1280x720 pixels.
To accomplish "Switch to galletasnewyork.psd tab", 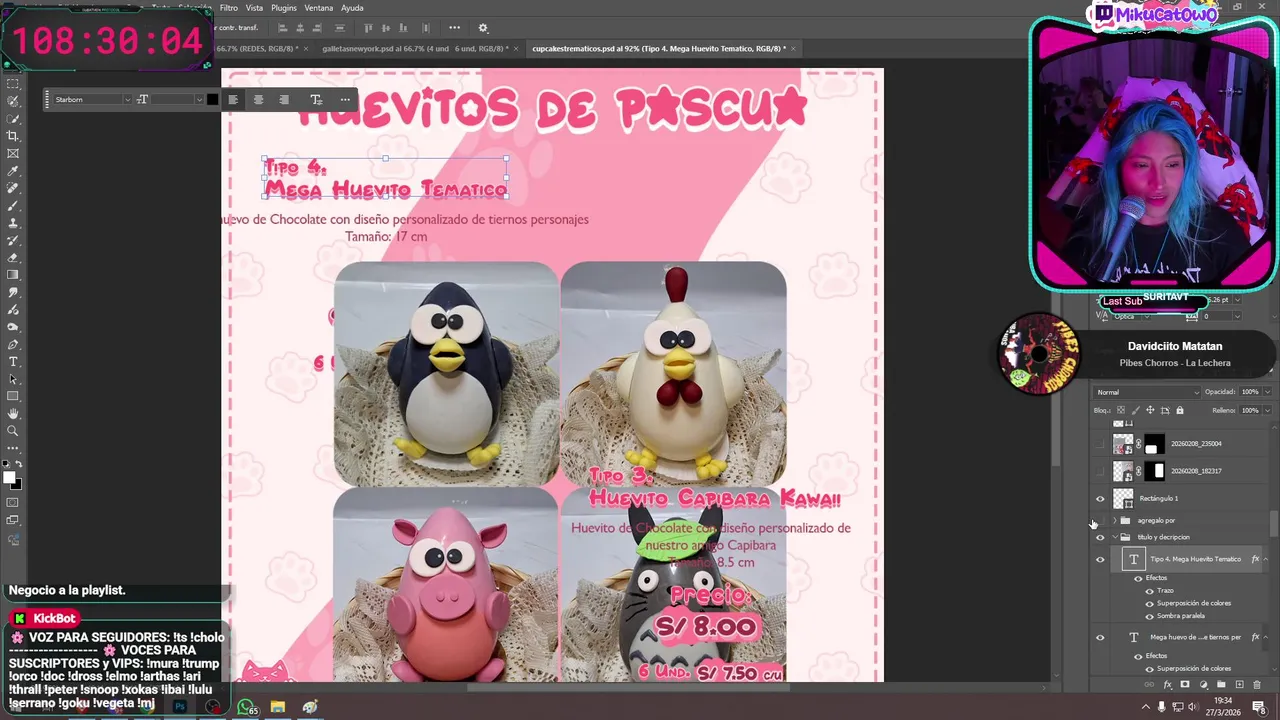I will pyautogui.click(x=415, y=48).
